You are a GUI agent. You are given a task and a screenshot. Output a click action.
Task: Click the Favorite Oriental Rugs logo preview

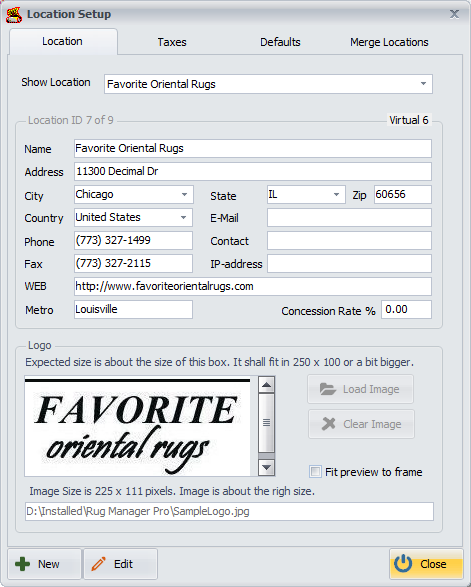[137, 426]
